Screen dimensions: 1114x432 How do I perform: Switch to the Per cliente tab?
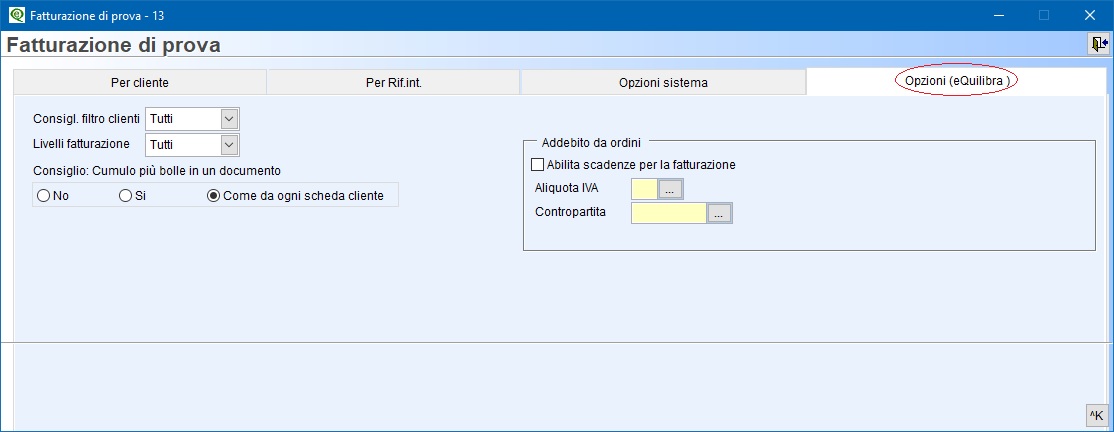pos(140,82)
